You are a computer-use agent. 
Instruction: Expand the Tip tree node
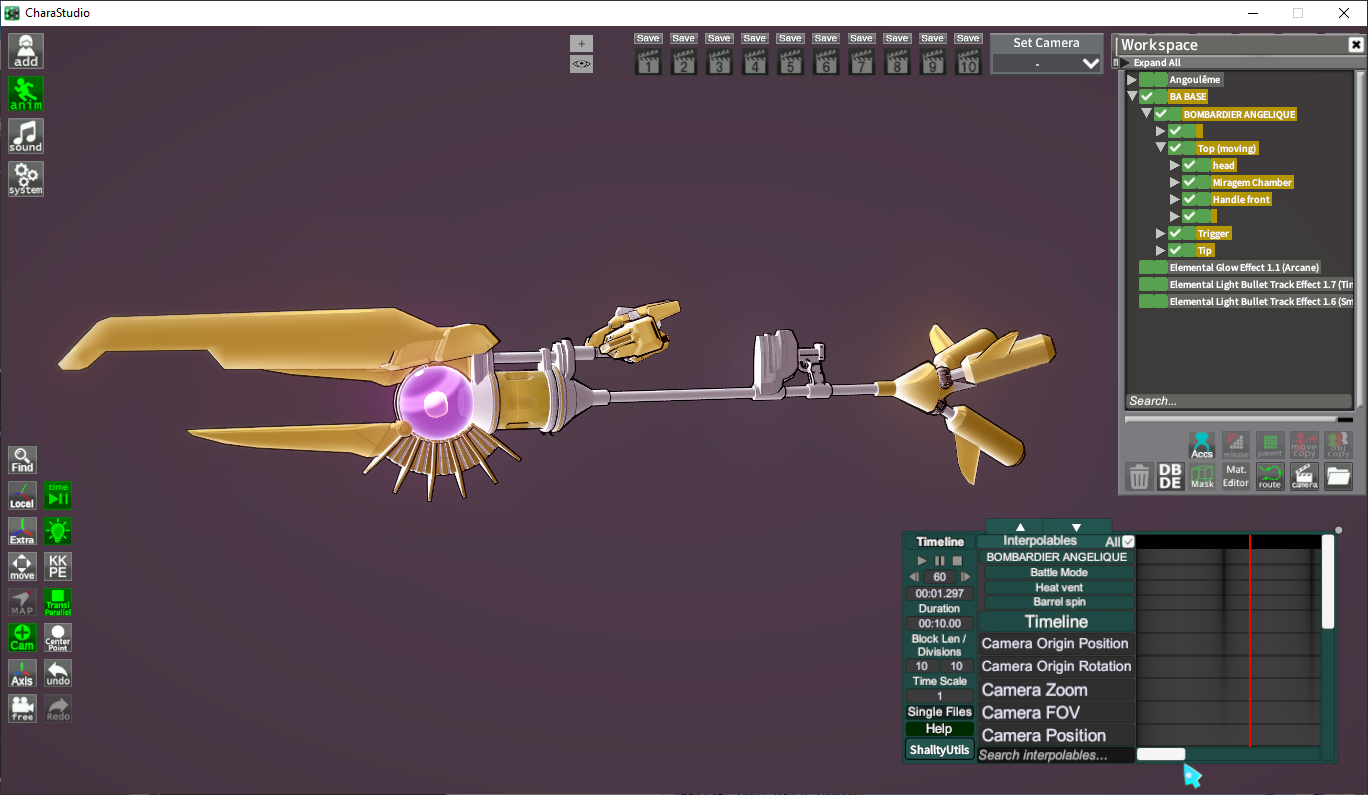click(1160, 250)
